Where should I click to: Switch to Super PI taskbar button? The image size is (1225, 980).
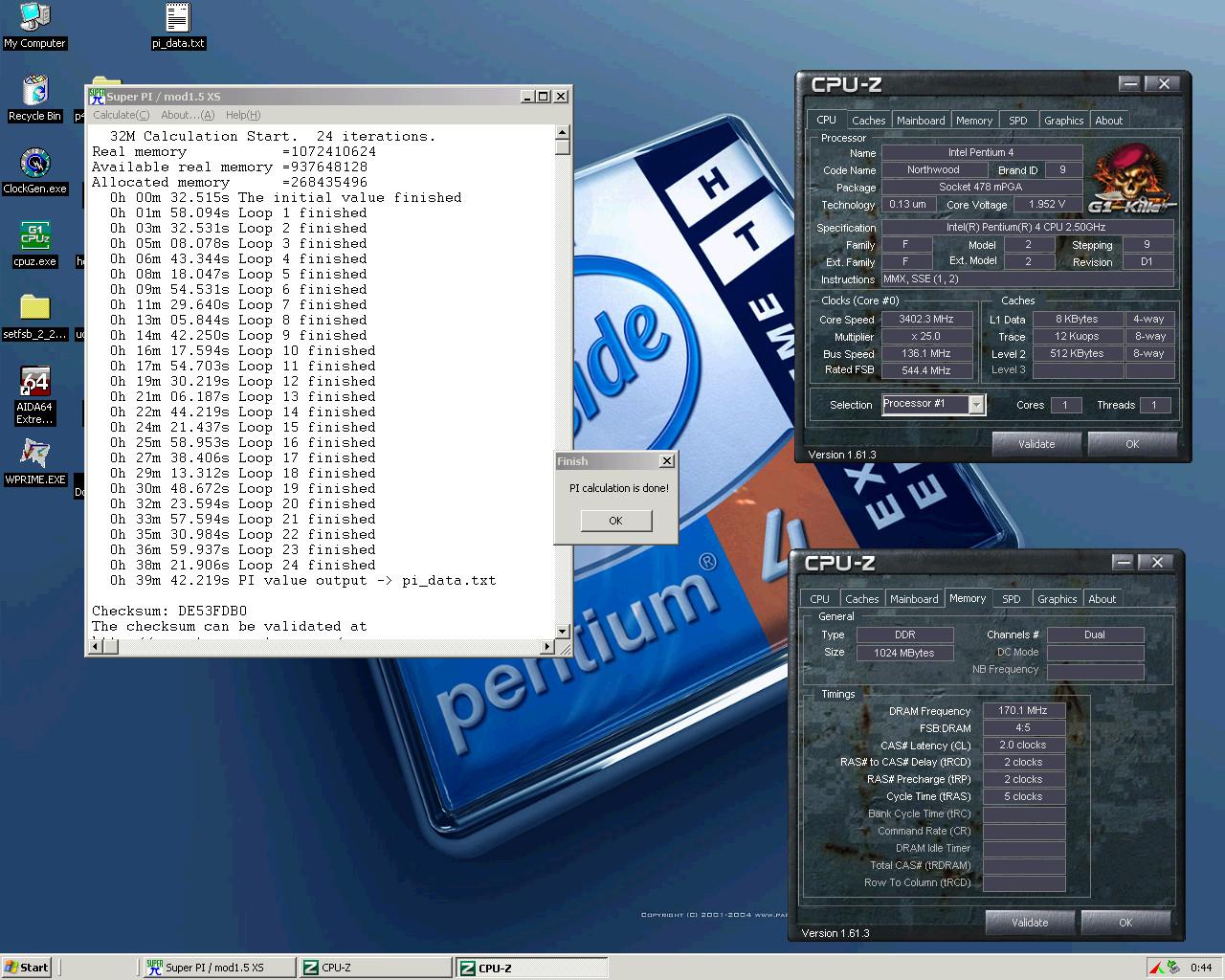pyautogui.click(x=218, y=968)
